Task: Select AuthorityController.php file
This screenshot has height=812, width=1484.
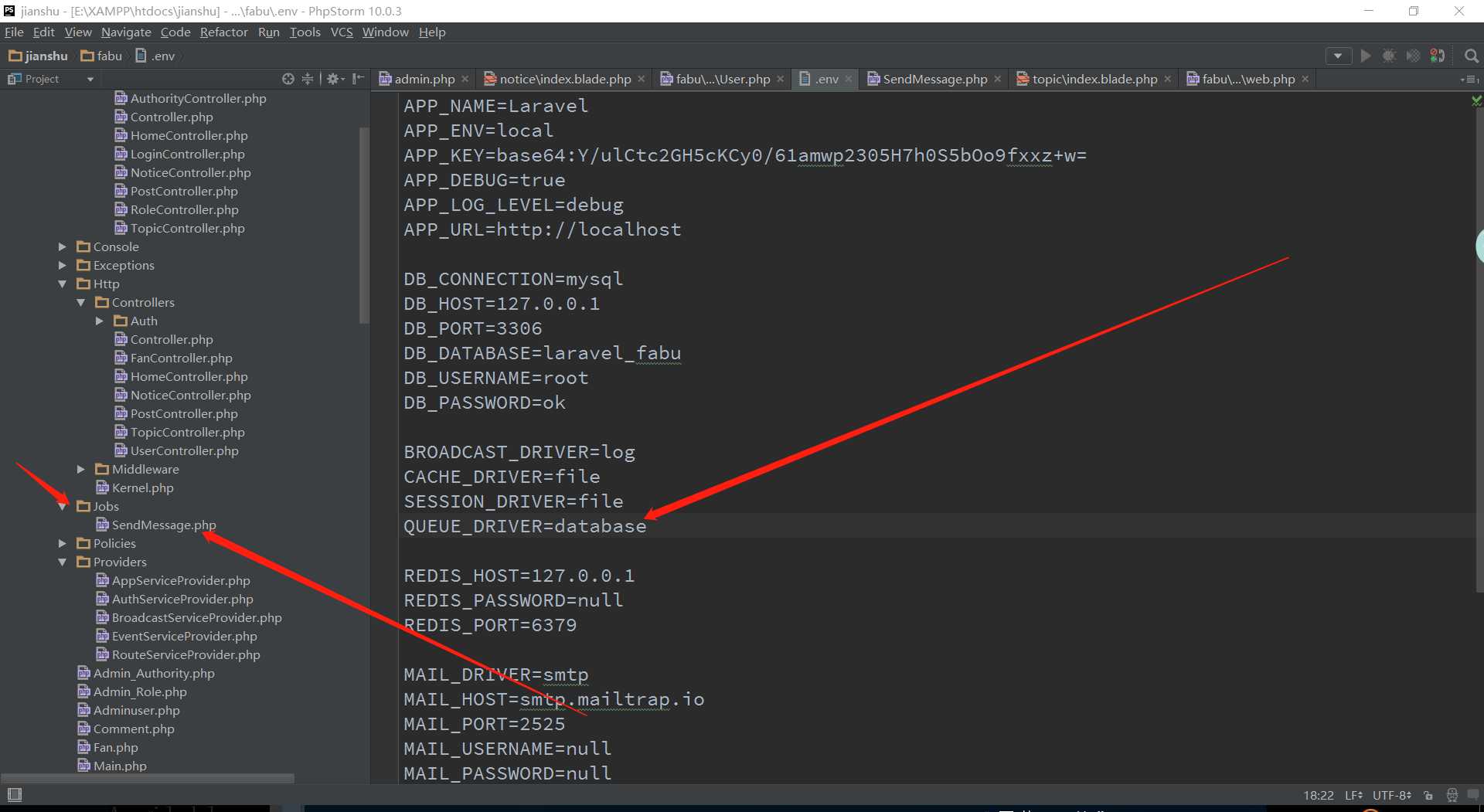Action: 198,98
